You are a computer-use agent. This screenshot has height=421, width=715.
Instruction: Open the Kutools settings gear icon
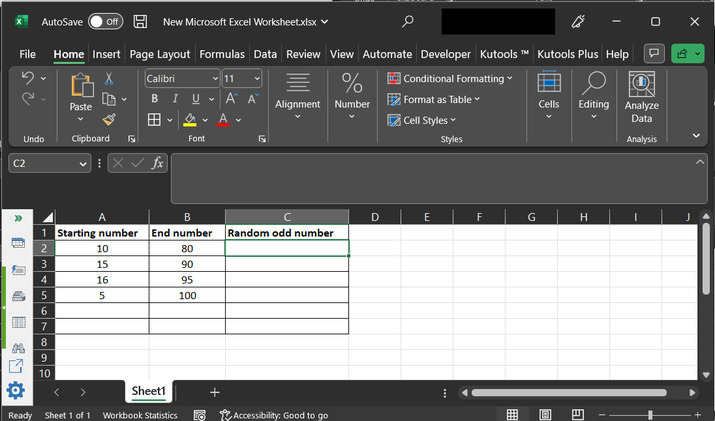point(16,391)
